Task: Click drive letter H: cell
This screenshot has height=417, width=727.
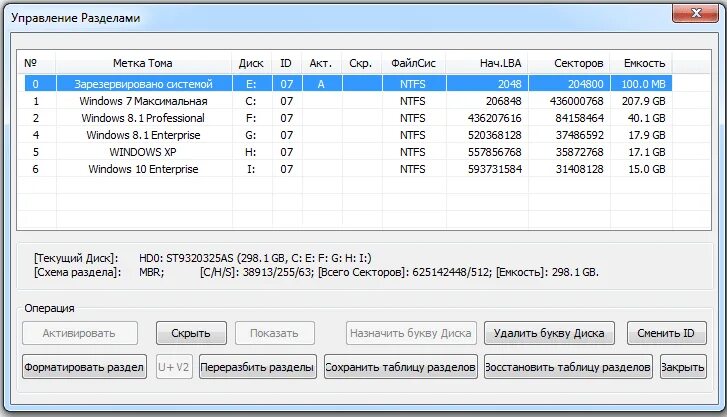Action: pyautogui.click(x=251, y=152)
